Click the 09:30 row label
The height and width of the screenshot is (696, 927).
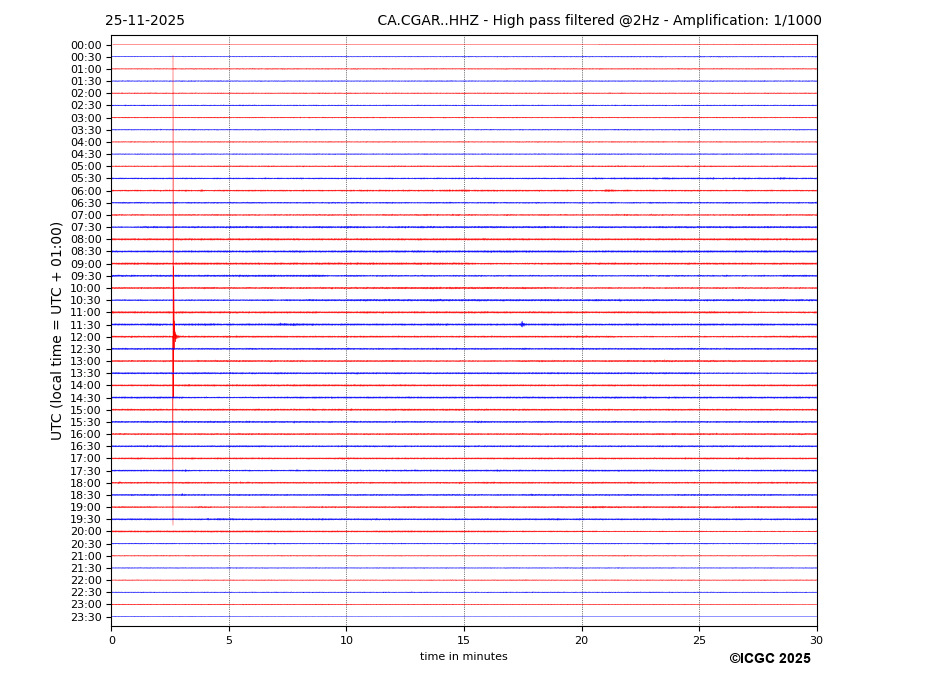click(86, 276)
